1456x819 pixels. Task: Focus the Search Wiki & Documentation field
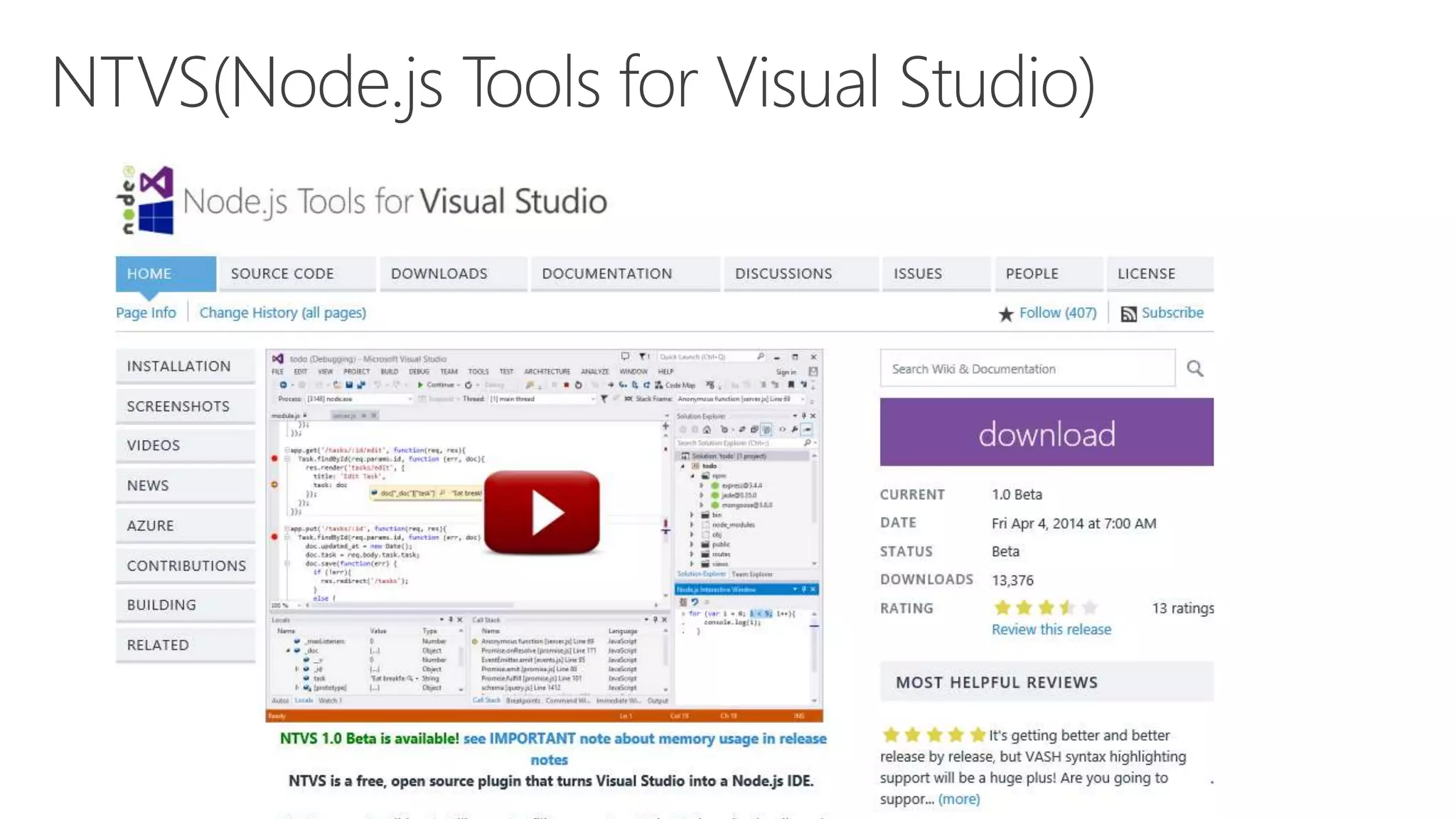1027,368
